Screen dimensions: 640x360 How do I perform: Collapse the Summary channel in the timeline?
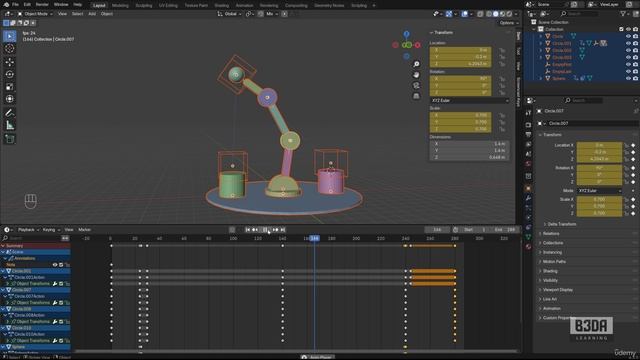pos(3,246)
